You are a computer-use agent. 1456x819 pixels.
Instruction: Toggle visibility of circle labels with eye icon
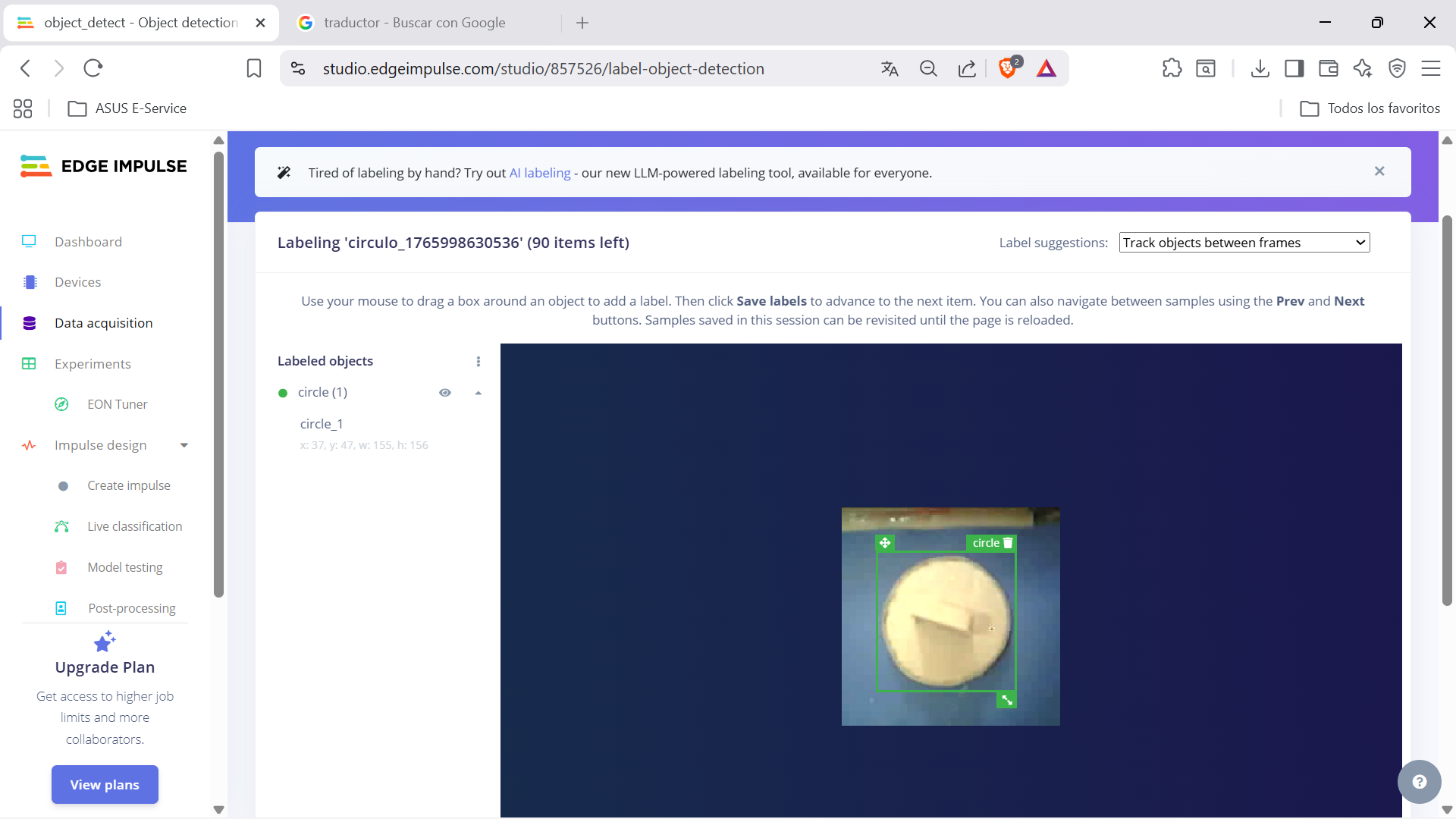click(x=445, y=393)
